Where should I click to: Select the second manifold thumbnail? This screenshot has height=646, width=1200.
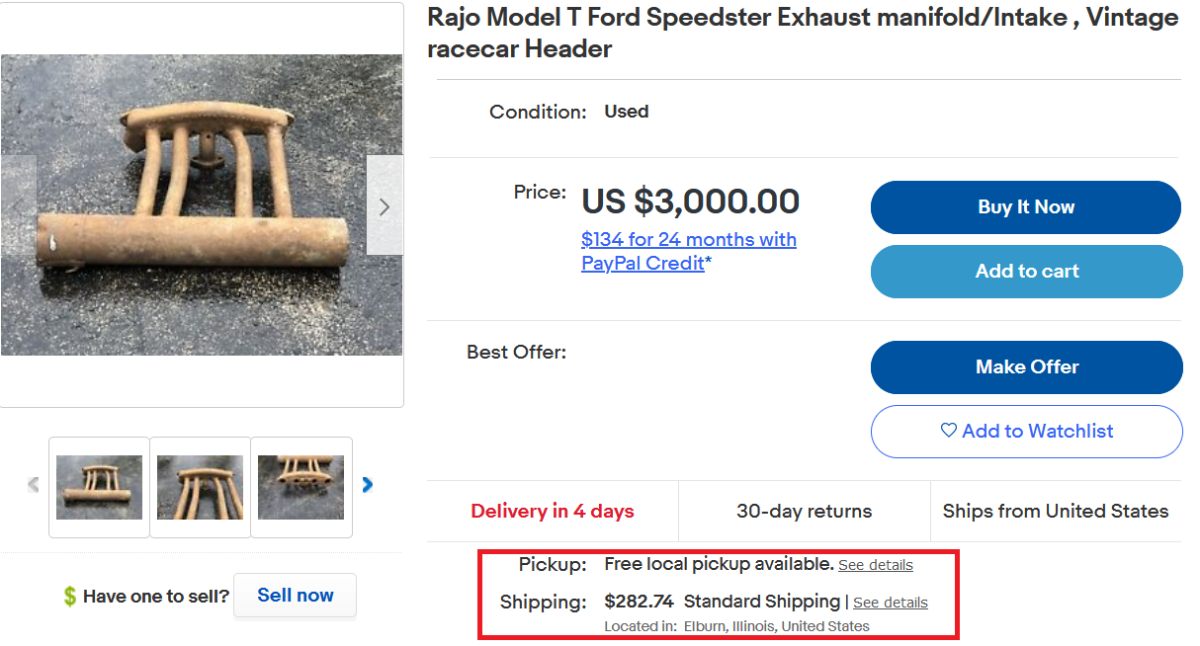click(200, 487)
